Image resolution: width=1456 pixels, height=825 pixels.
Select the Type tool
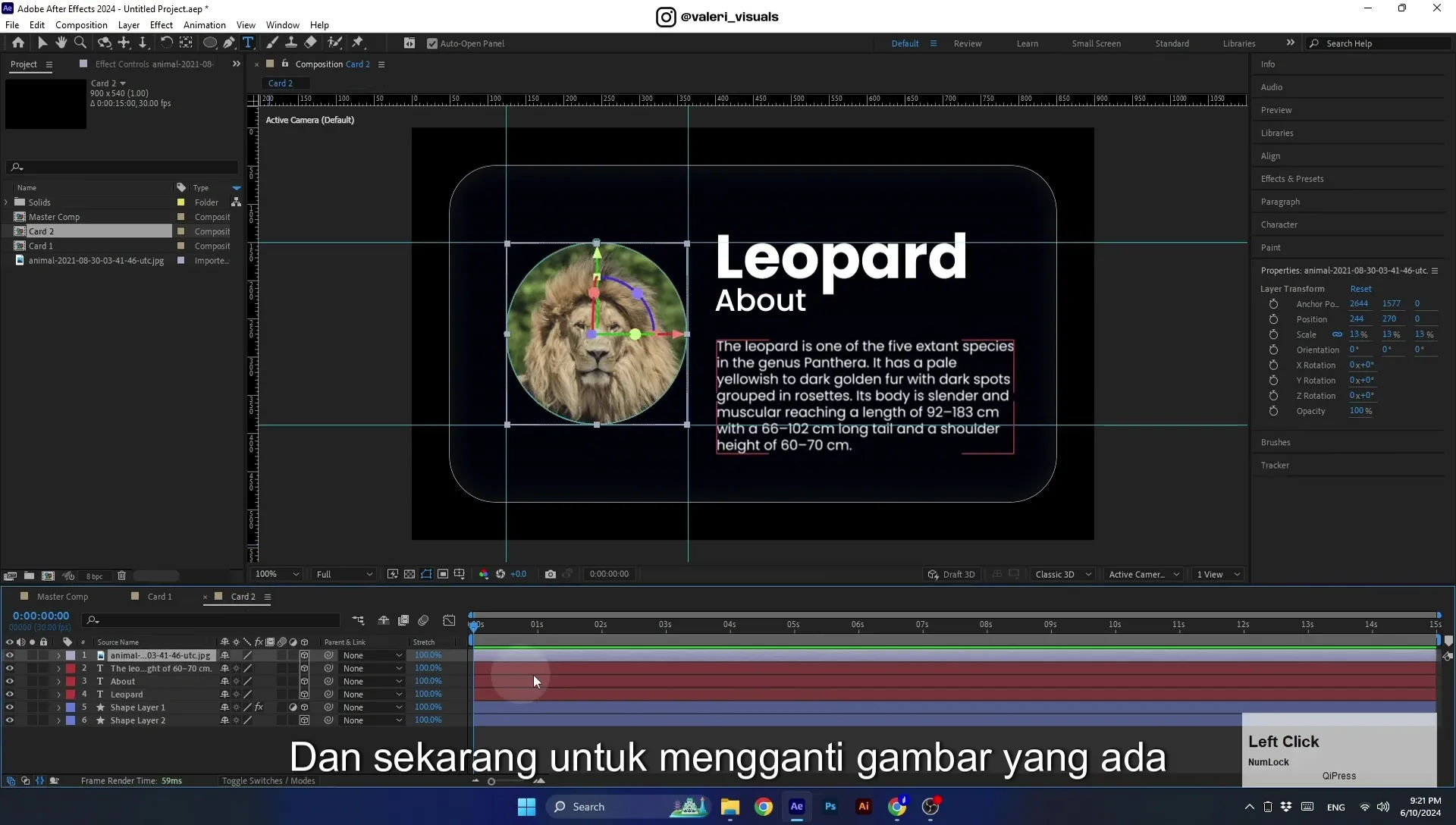pyautogui.click(x=248, y=43)
